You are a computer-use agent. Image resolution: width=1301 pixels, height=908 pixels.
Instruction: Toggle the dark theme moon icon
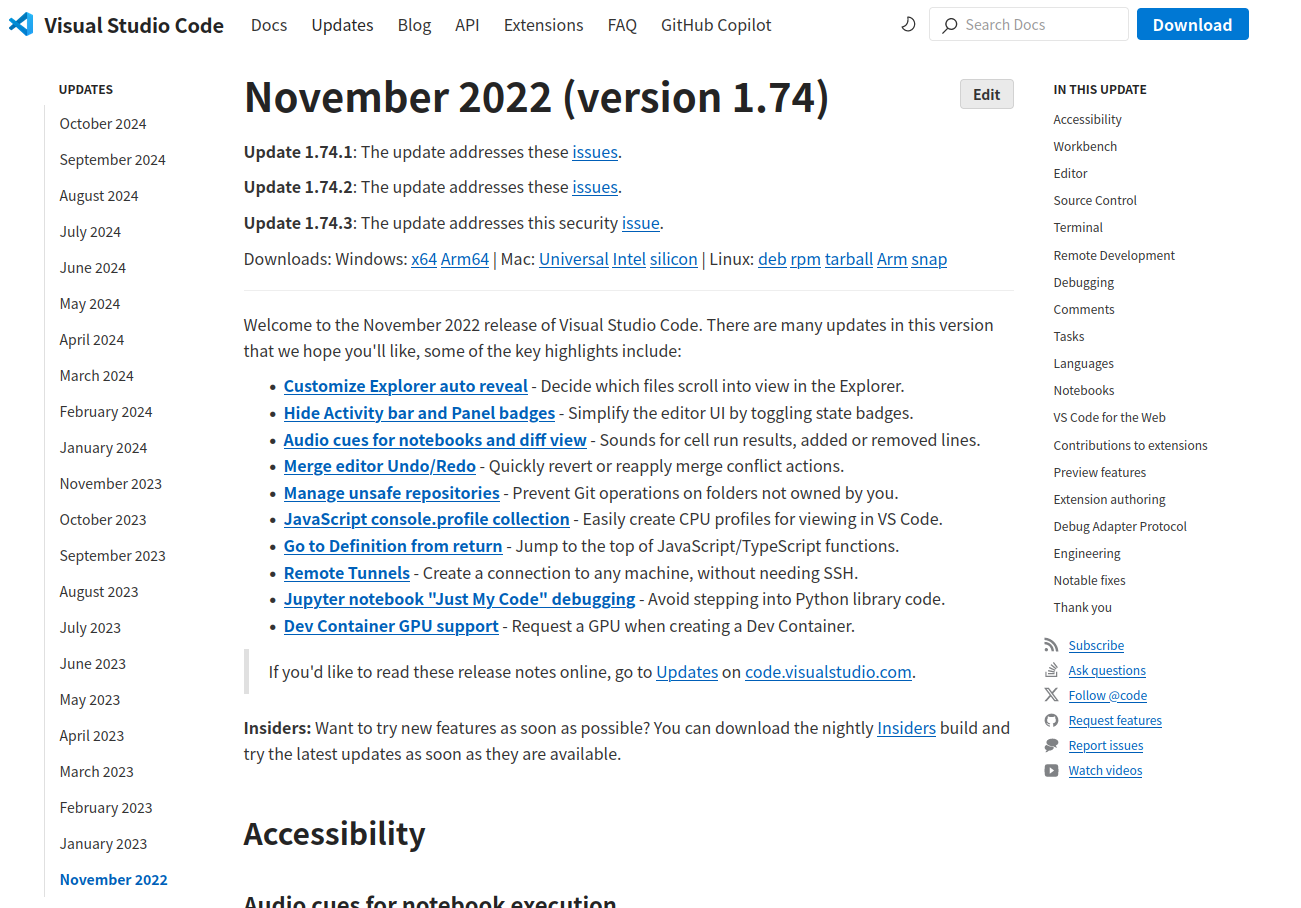[x=908, y=24]
